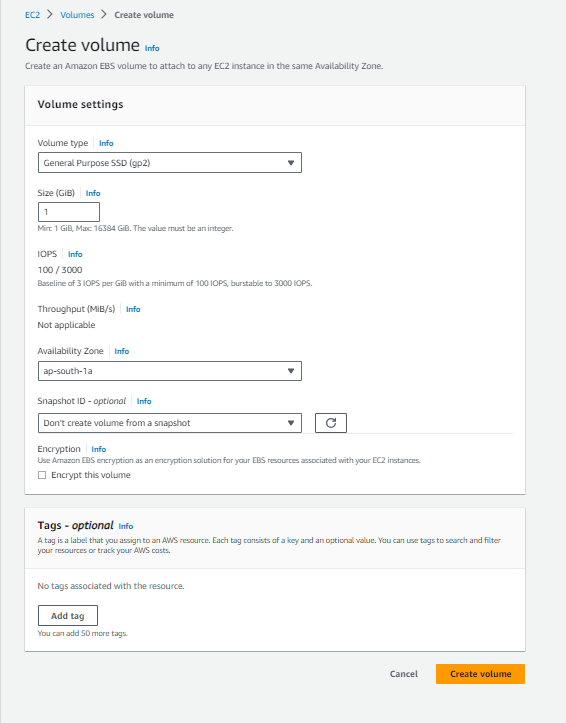The width and height of the screenshot is (566, 723).
Task: Enable the Encrypt this volume checkbox
Action: tap(42, 475)
